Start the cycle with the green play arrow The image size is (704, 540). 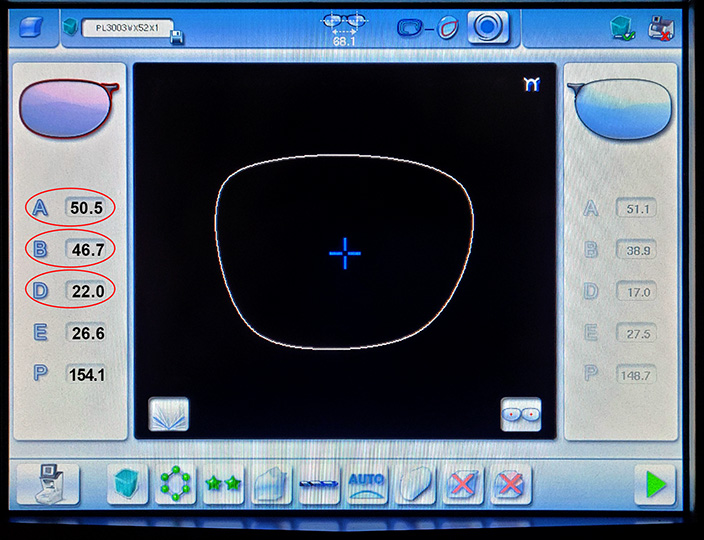pos(655,485)
